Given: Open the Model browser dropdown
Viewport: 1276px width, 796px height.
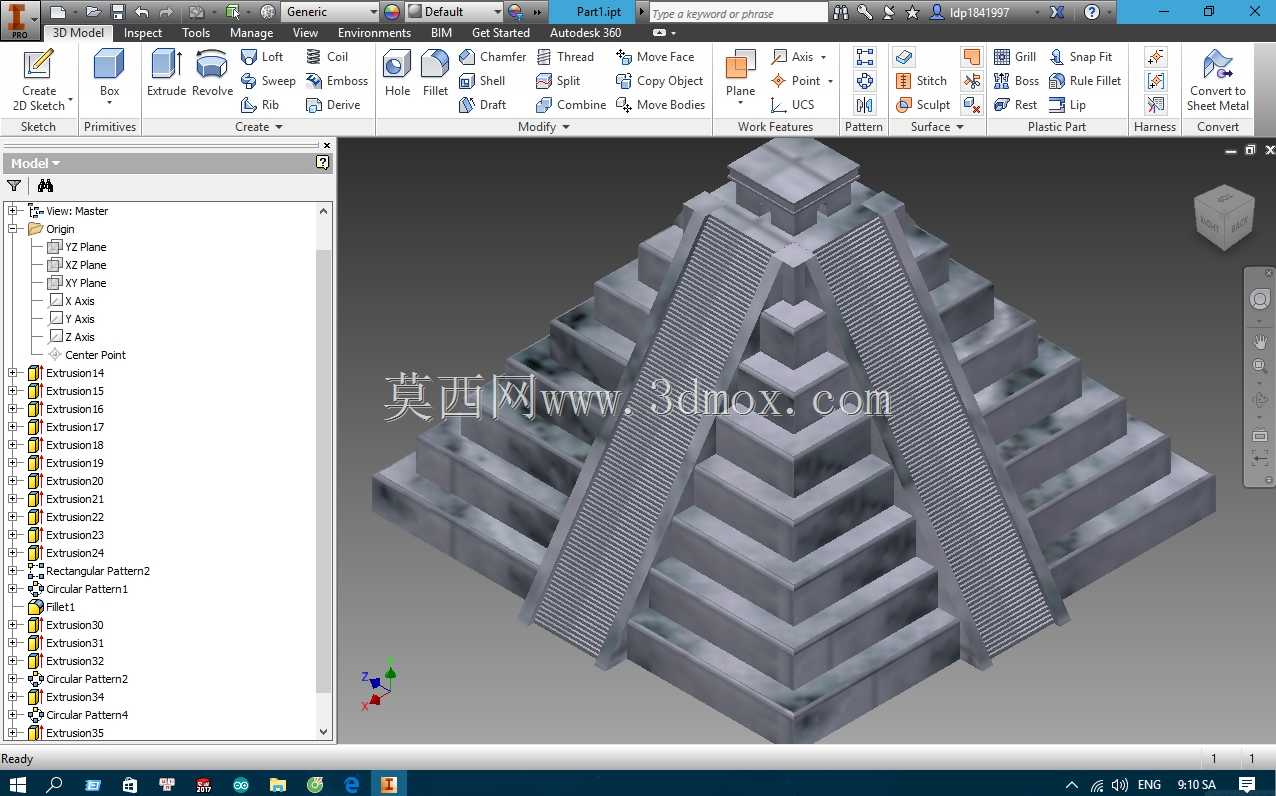Looking at the screenshot, I should click(x=36, y=163).
